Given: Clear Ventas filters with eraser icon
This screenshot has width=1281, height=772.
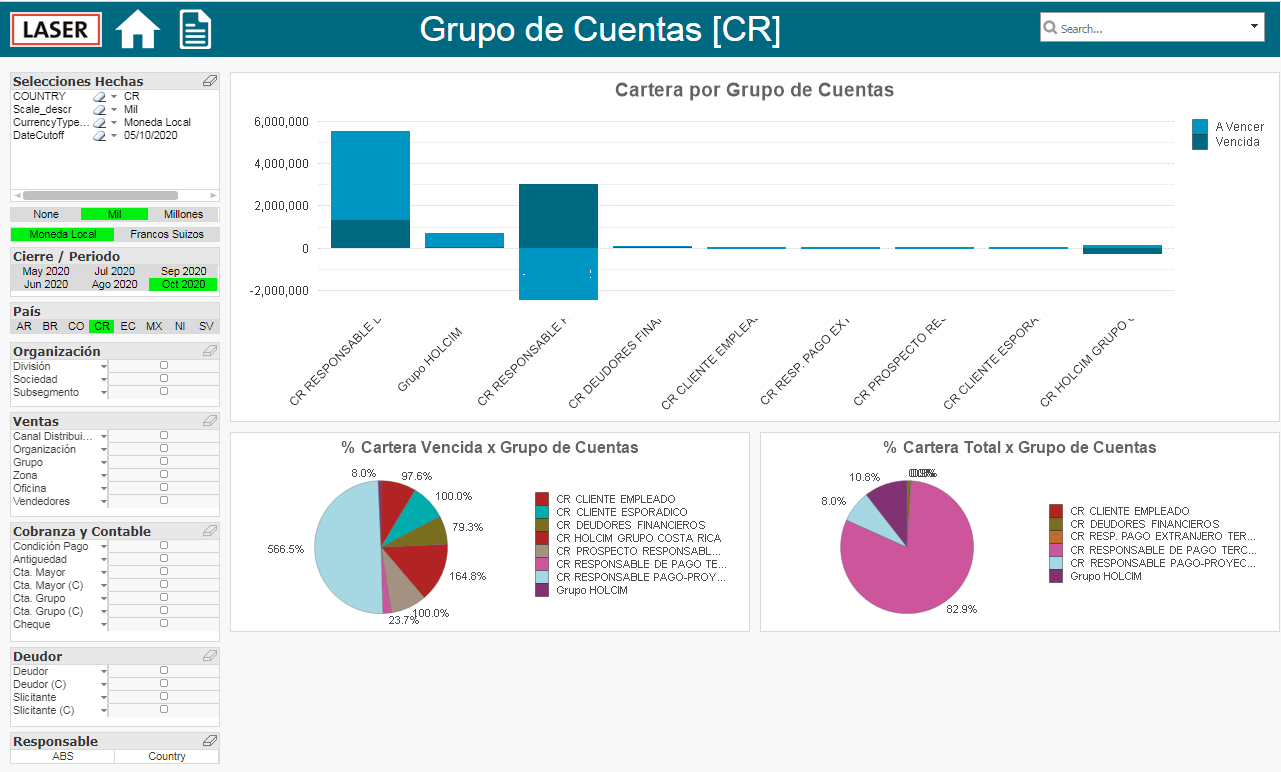Looking at the screenshot, I should point(210,421).
